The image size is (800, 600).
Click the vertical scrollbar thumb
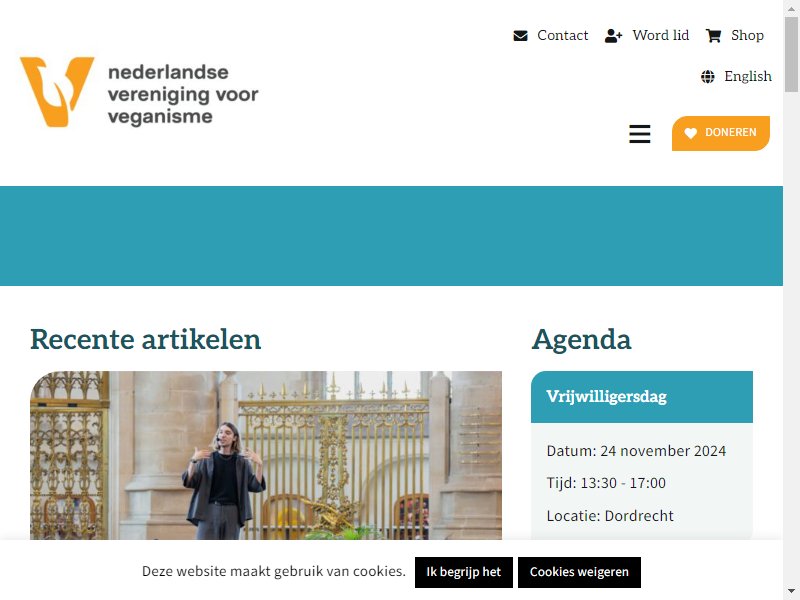[x=791, y=54]
